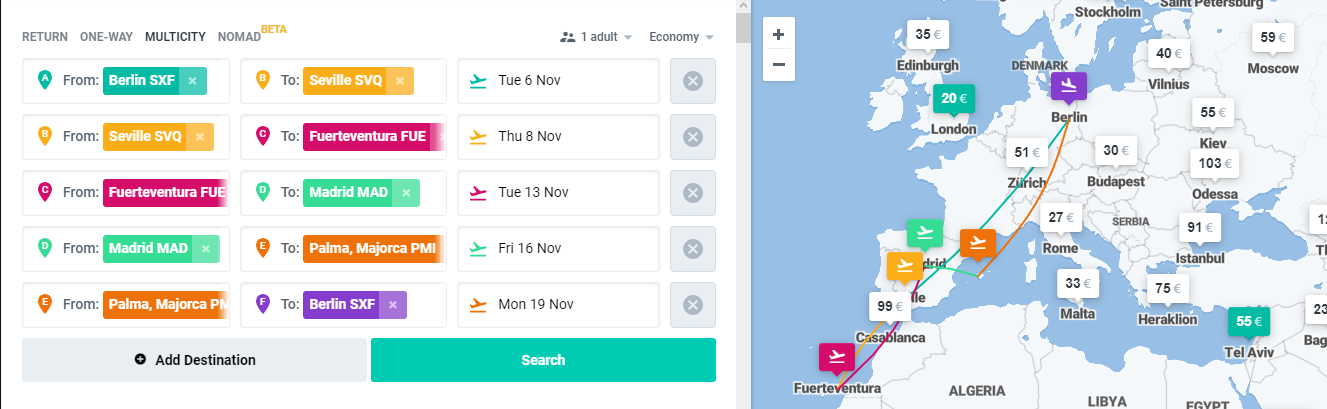
Task: Click the orange Palma marker on map
Action: (977, 242)
